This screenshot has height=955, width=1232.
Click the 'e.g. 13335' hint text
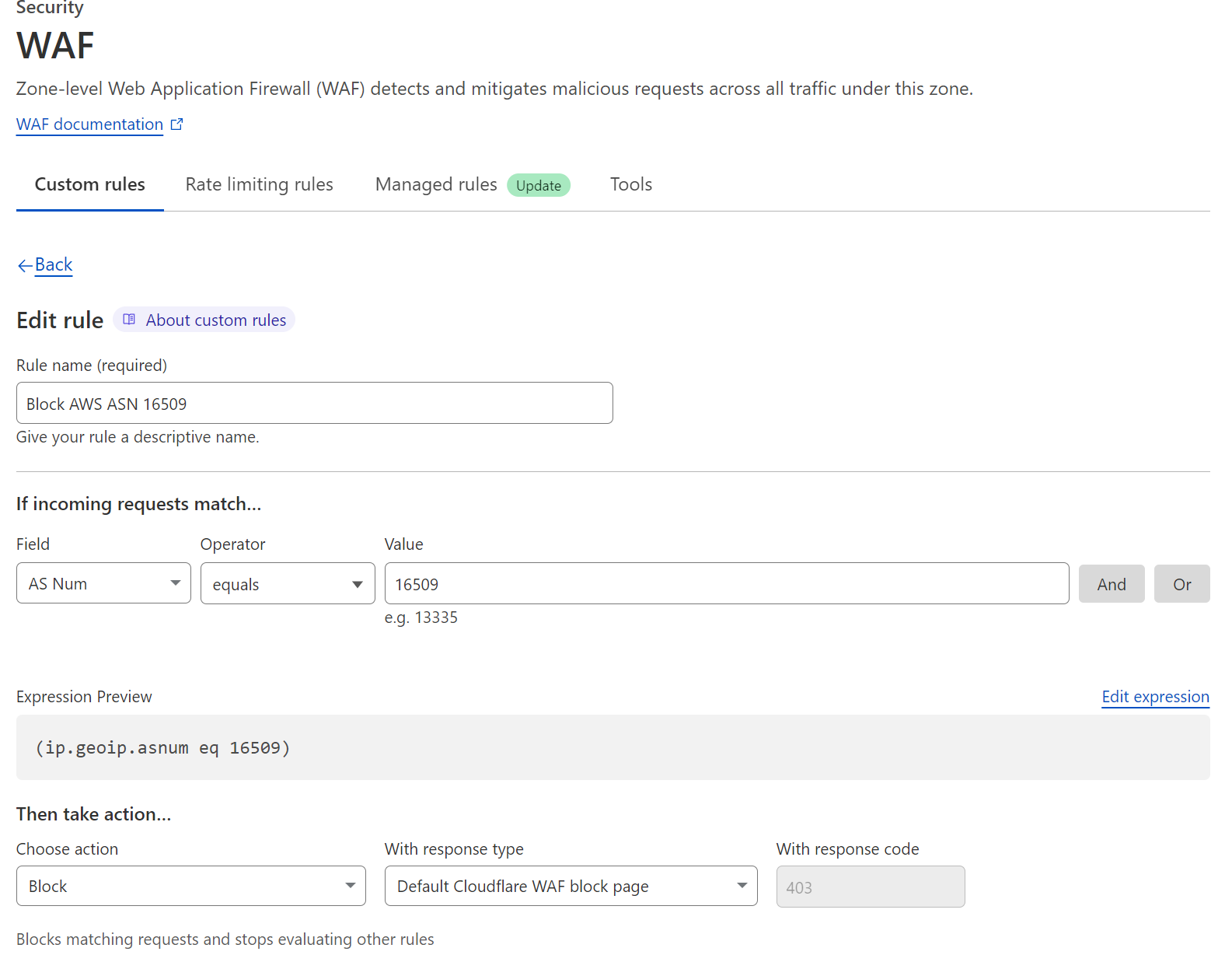tap(421, 617)
